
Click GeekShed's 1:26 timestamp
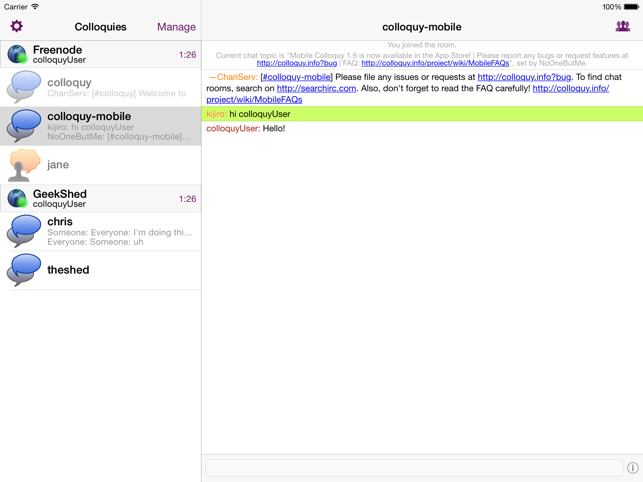187,199
